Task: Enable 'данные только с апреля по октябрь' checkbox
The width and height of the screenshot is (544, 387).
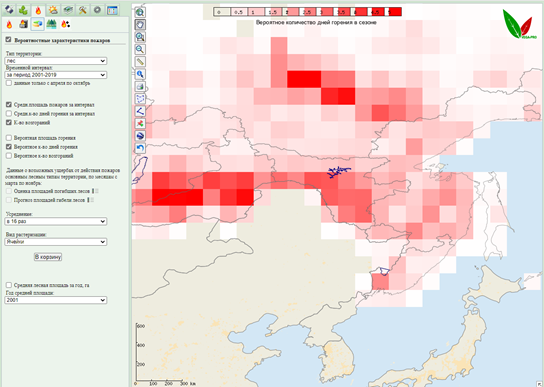Action: [9, 83]
